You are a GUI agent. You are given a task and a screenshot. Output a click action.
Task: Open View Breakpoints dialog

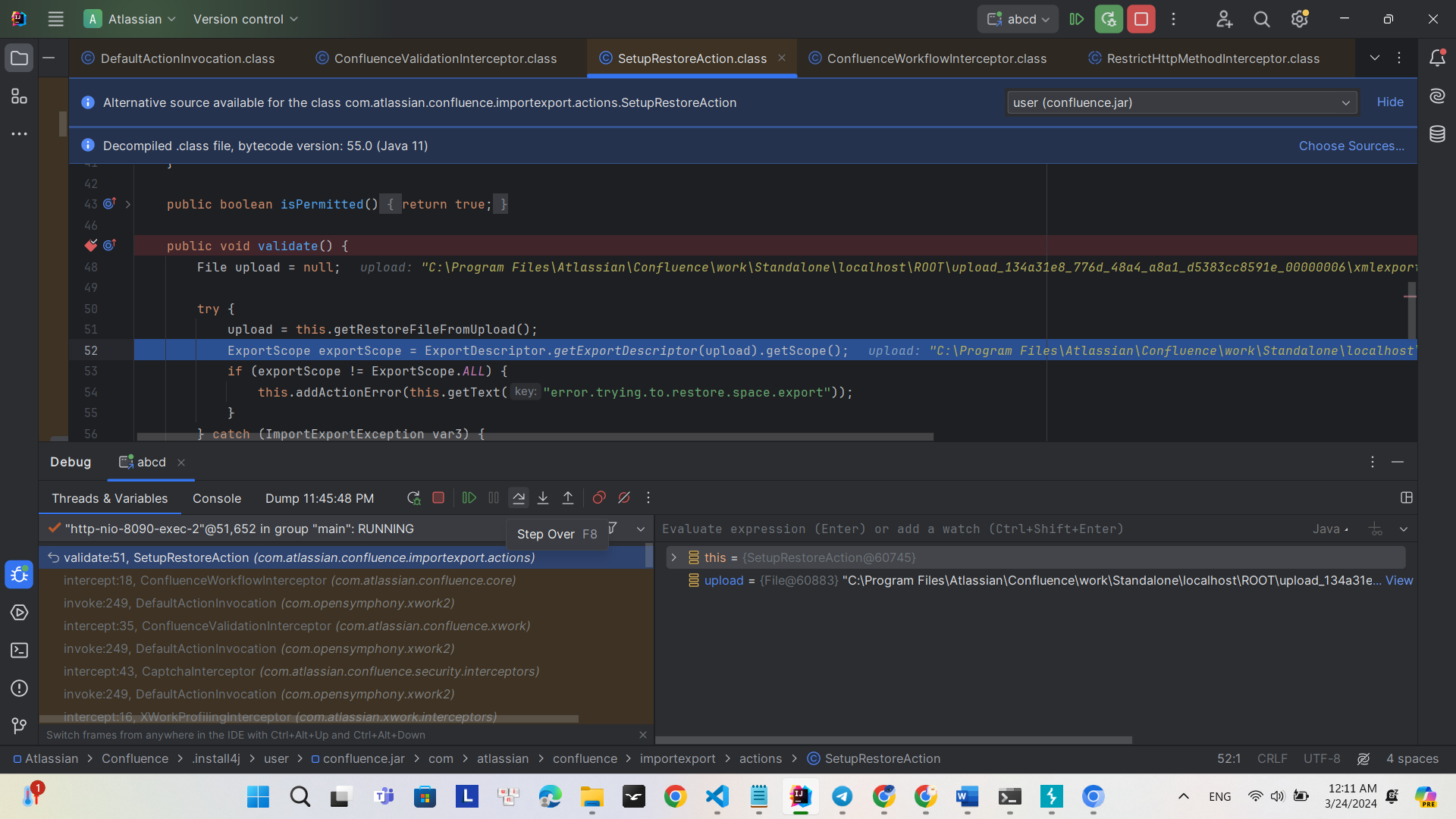pyautogui.click(x=599, y=498)
